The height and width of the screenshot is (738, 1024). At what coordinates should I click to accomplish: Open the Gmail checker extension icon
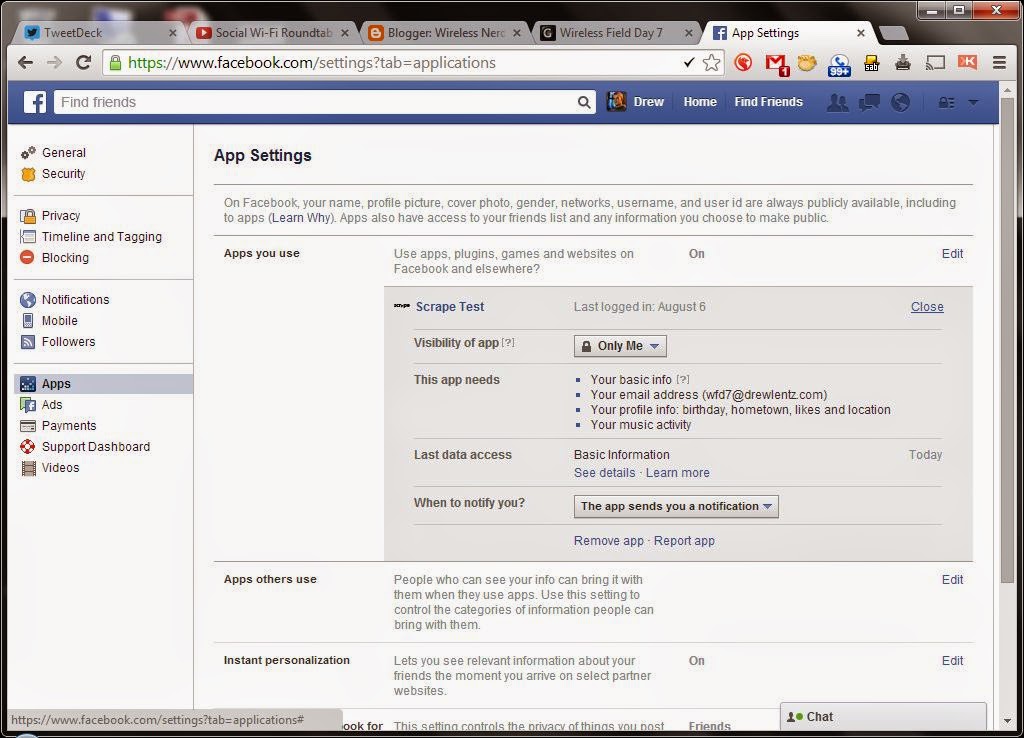(x=776, y=63)
